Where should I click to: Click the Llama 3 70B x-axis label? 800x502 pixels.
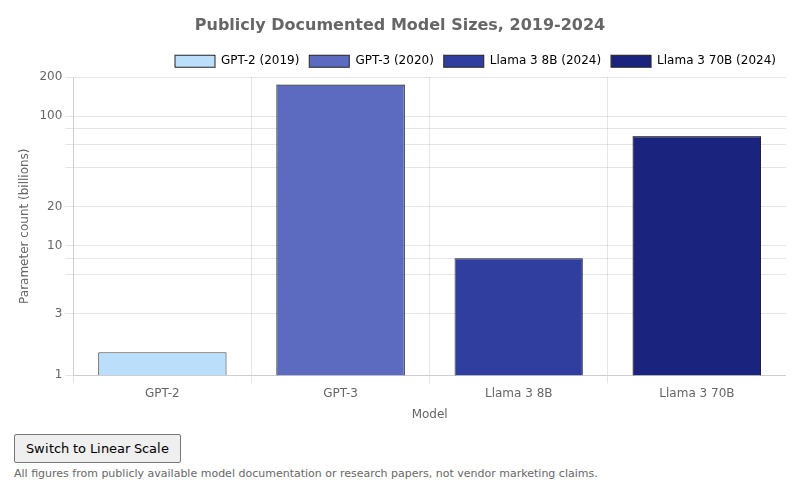coord(696,393)
